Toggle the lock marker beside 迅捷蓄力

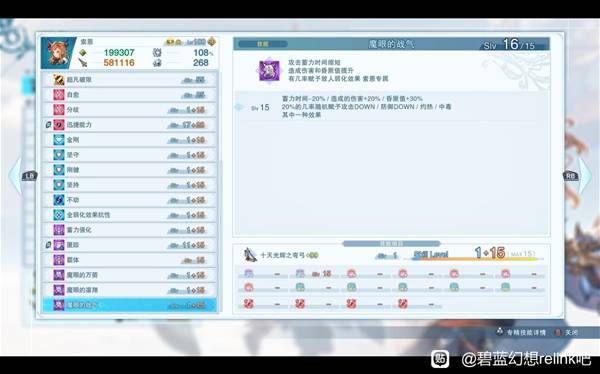click(49, 125)
